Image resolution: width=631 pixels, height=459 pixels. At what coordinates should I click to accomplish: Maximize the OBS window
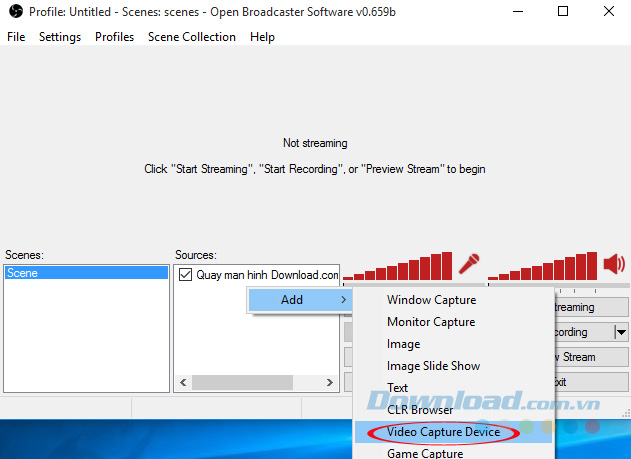click(563, 11)
